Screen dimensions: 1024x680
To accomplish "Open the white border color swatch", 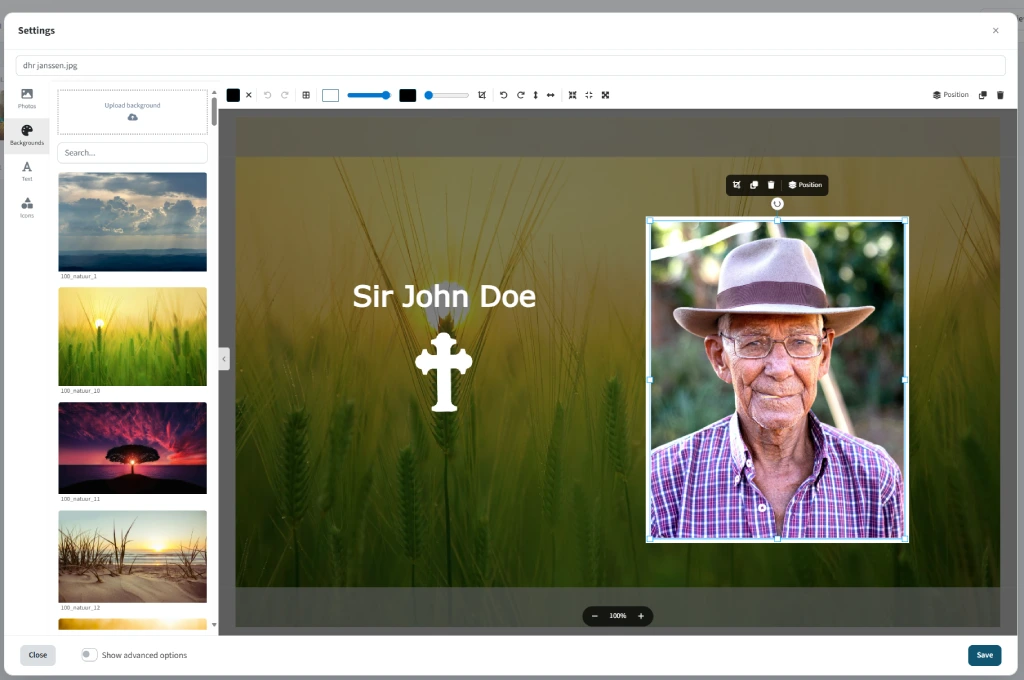I will (x=330, y=95).
